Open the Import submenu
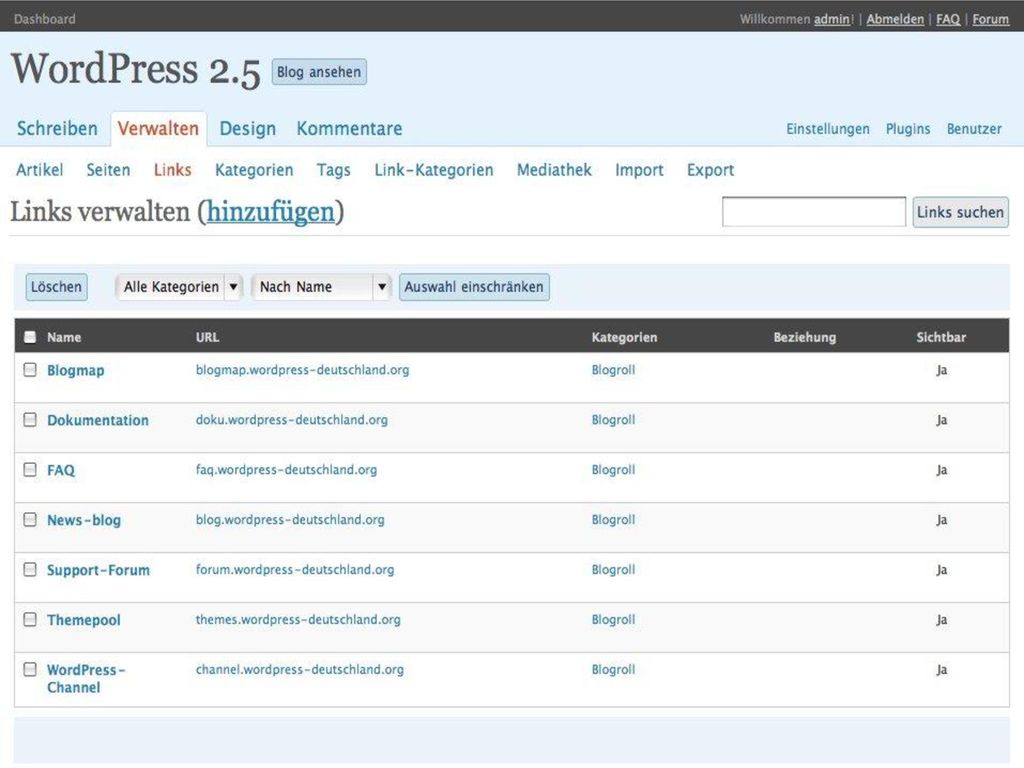1024x768 pixels. (x=639, y=170)
